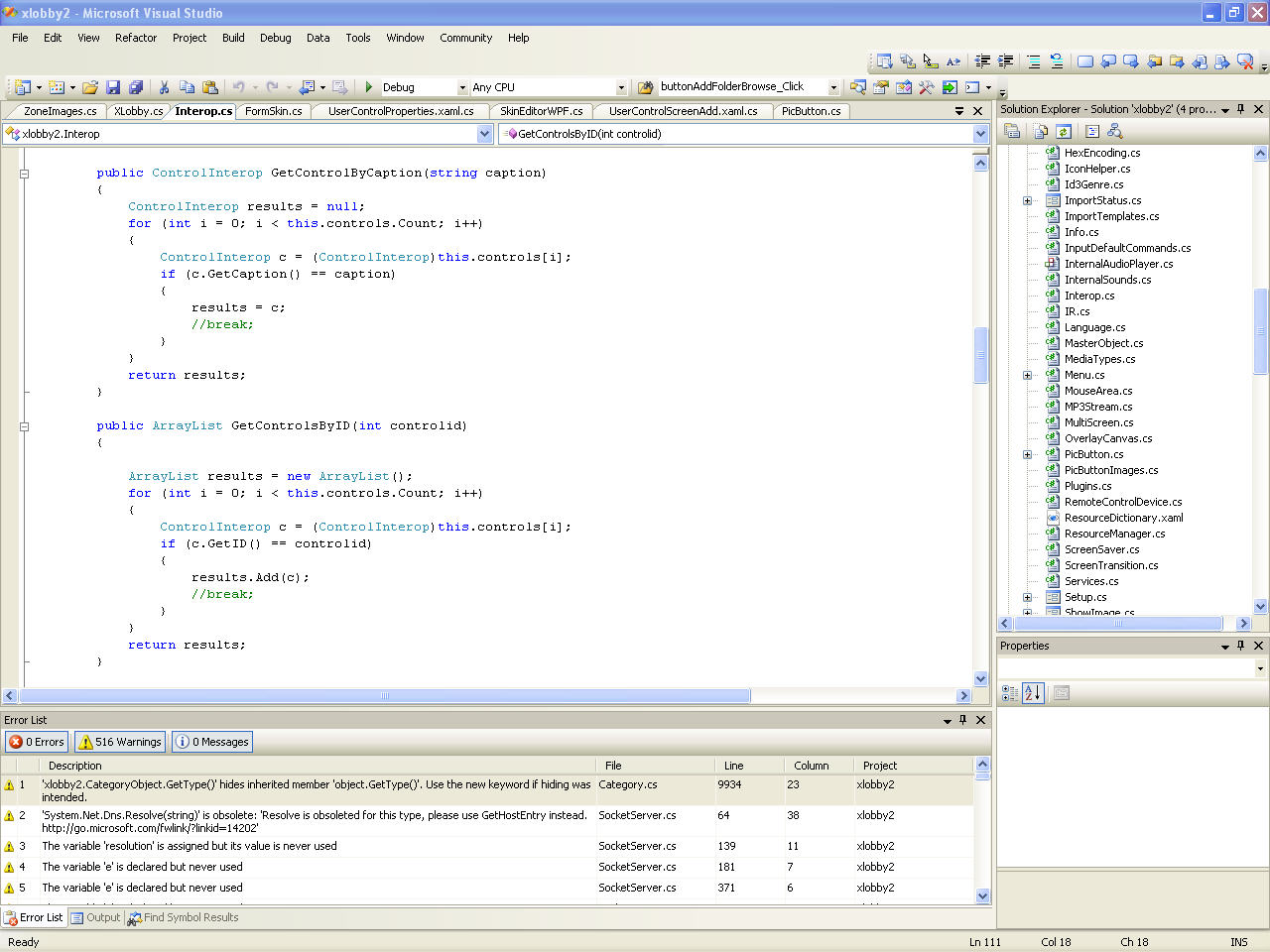The height and width of the screenshot is (952, 1270).
Task: Toggle auto-hide pin on Properties panel
Action: [1241, 646]
